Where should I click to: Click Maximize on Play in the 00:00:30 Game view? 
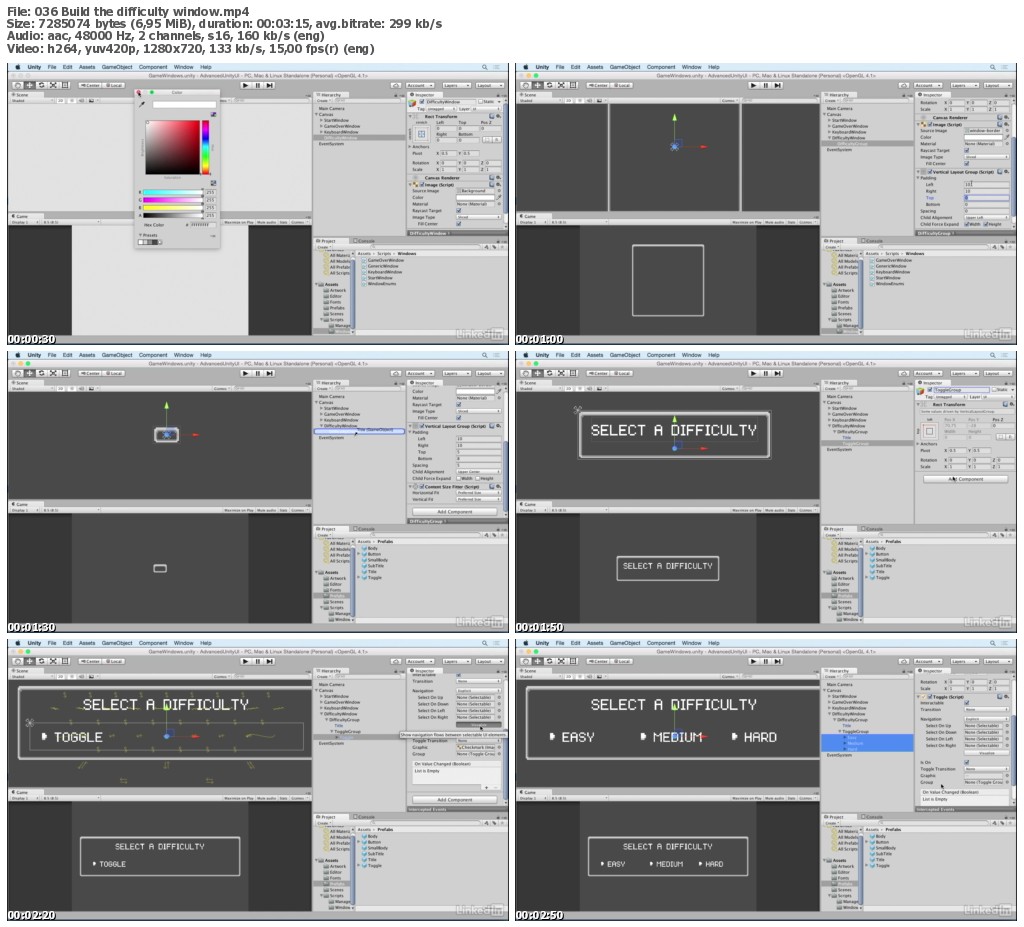[x=238, y=222]
